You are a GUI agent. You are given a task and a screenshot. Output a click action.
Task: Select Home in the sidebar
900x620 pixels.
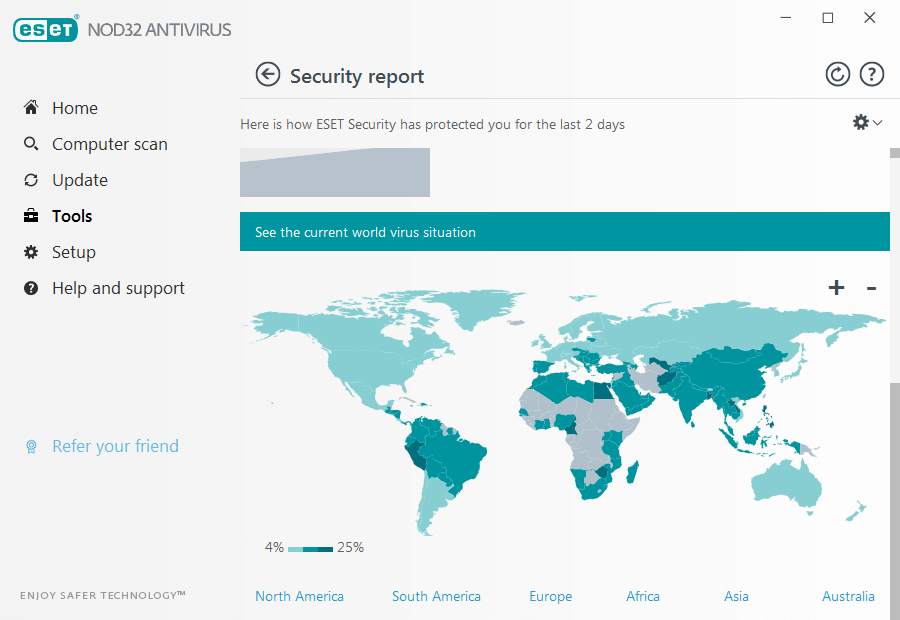74,107
